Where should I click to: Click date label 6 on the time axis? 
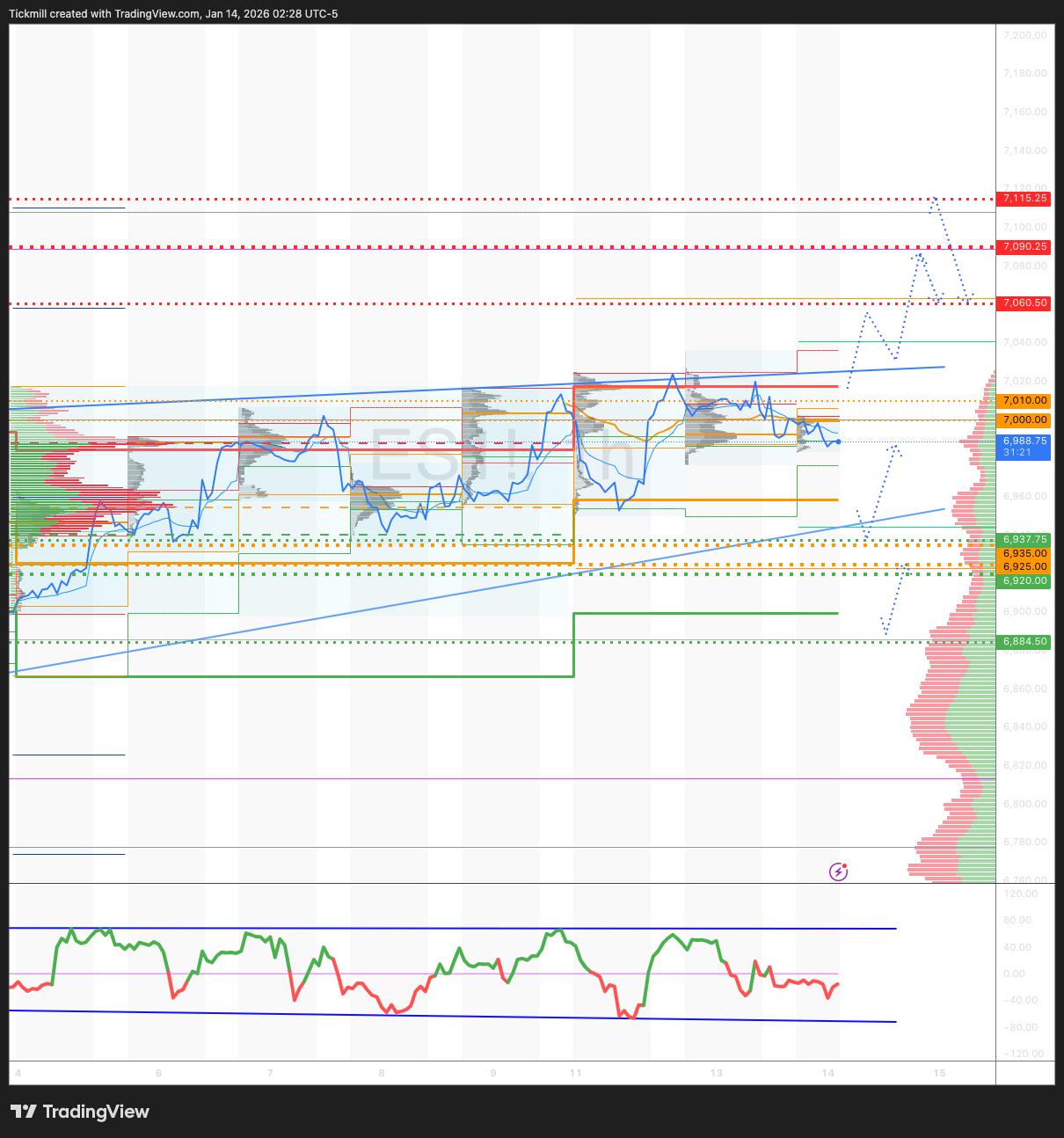(158, 1074)
